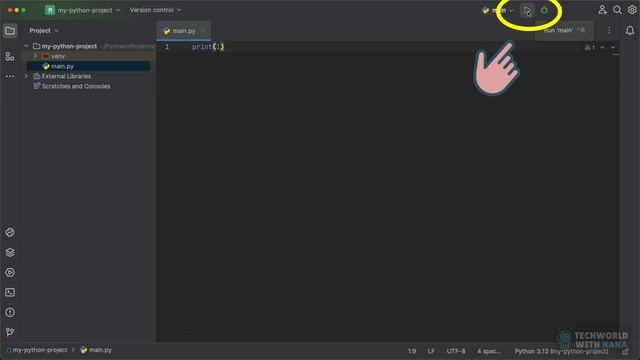Open the caret position 1:9 widget
The image size is (640, 360).
[x=412, y=351]
